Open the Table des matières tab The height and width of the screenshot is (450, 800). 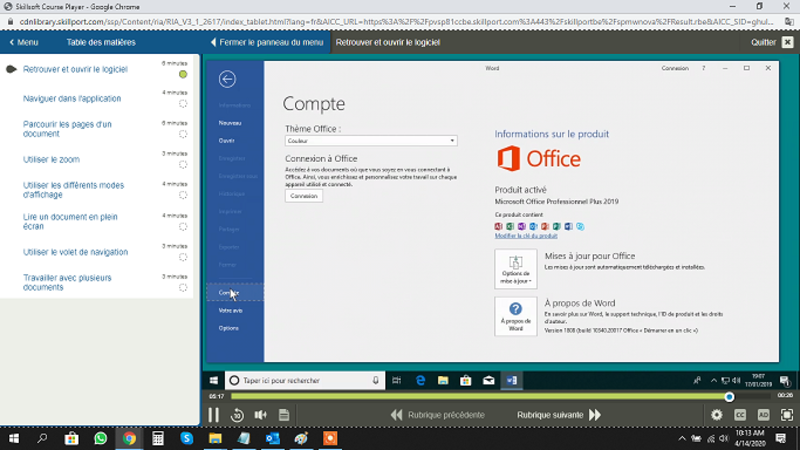[101, 42]
